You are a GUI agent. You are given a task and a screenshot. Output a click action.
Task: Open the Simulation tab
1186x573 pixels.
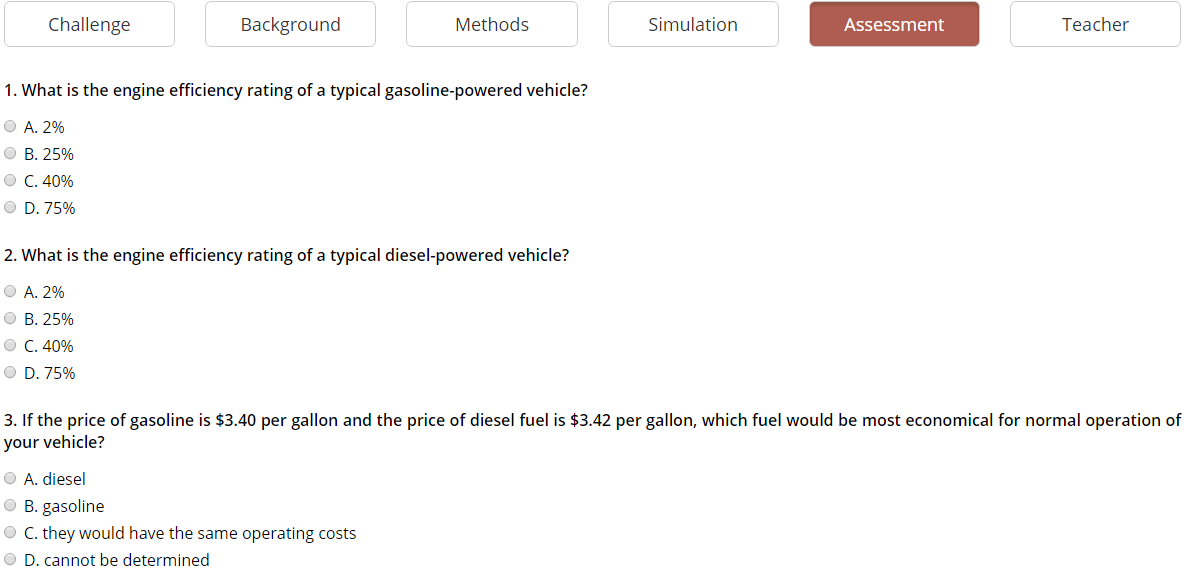(693, 24)
